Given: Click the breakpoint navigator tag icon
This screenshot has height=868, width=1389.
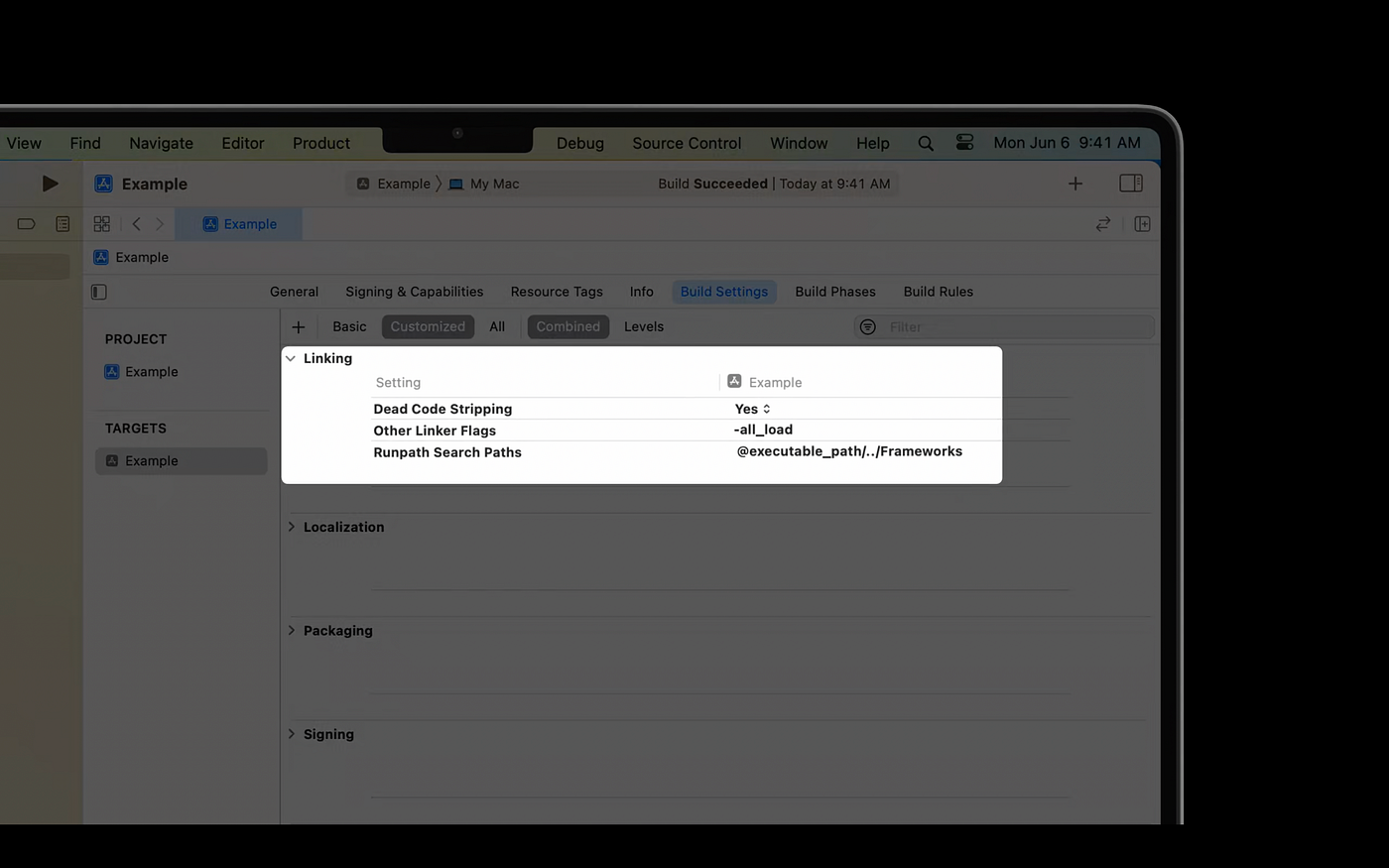Looking at the screenshot, I should point(27,224).
